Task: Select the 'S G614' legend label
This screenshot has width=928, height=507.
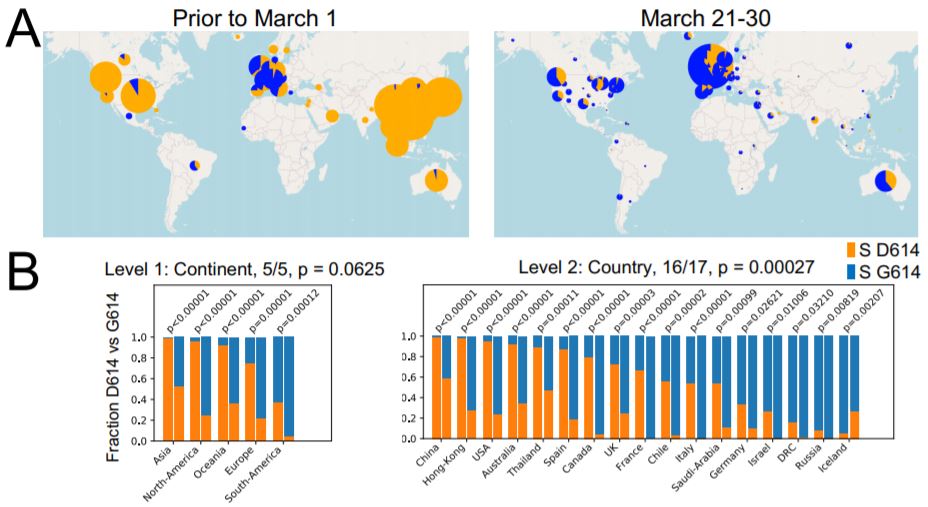Action: click(890, 272)
